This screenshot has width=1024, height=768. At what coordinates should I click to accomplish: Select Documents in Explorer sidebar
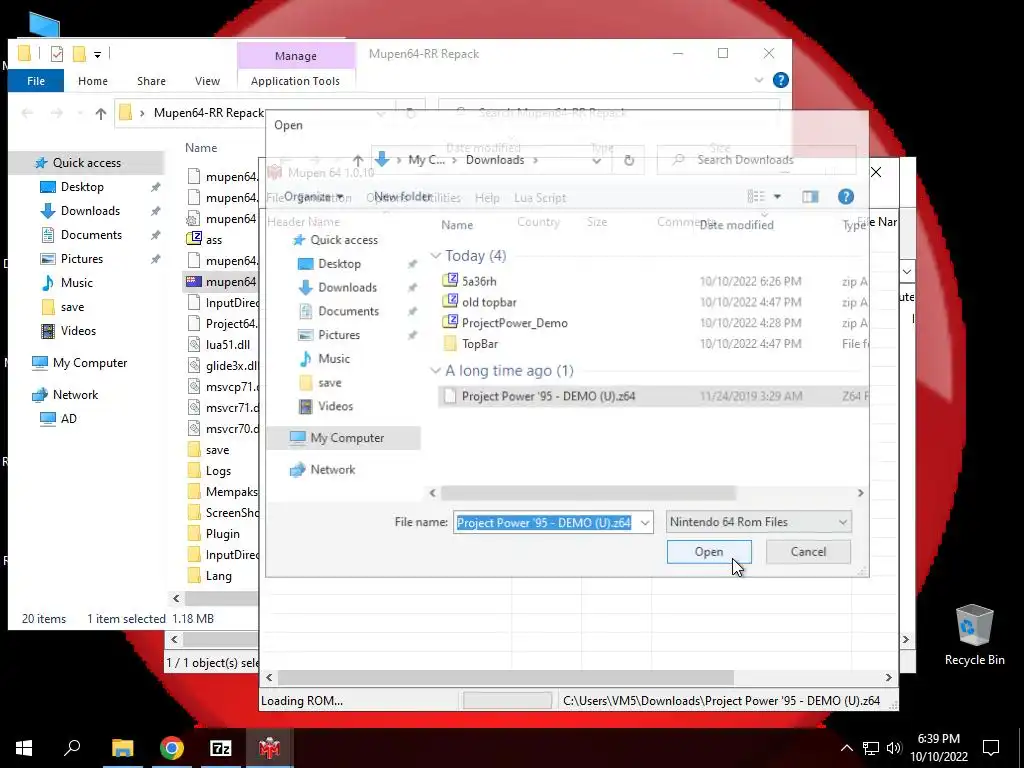coord(91,234)
